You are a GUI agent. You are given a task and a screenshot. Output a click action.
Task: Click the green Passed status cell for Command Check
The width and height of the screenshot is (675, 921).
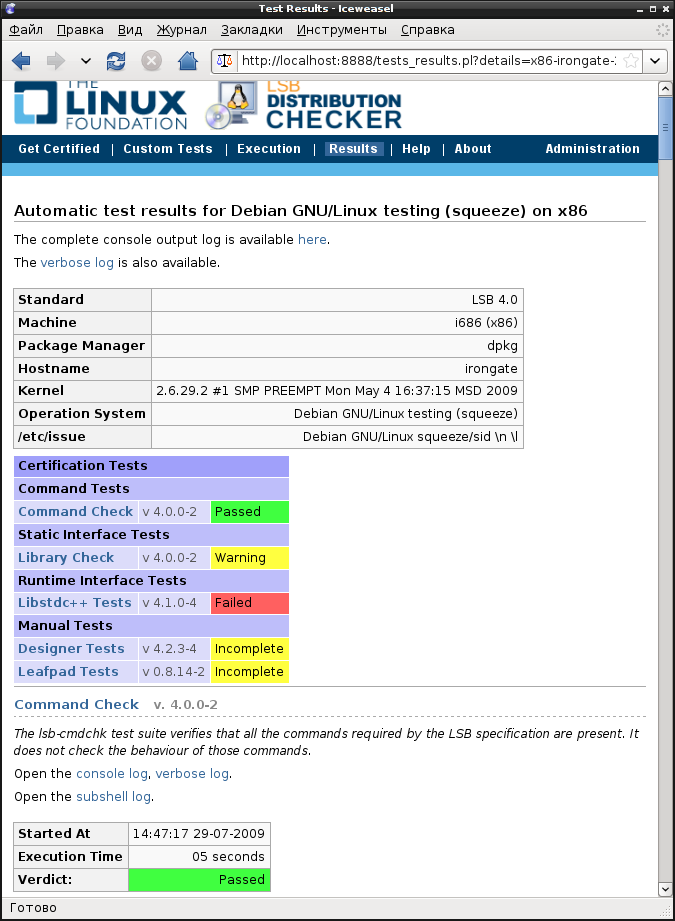pyautogui.click(x=250, y=512)
